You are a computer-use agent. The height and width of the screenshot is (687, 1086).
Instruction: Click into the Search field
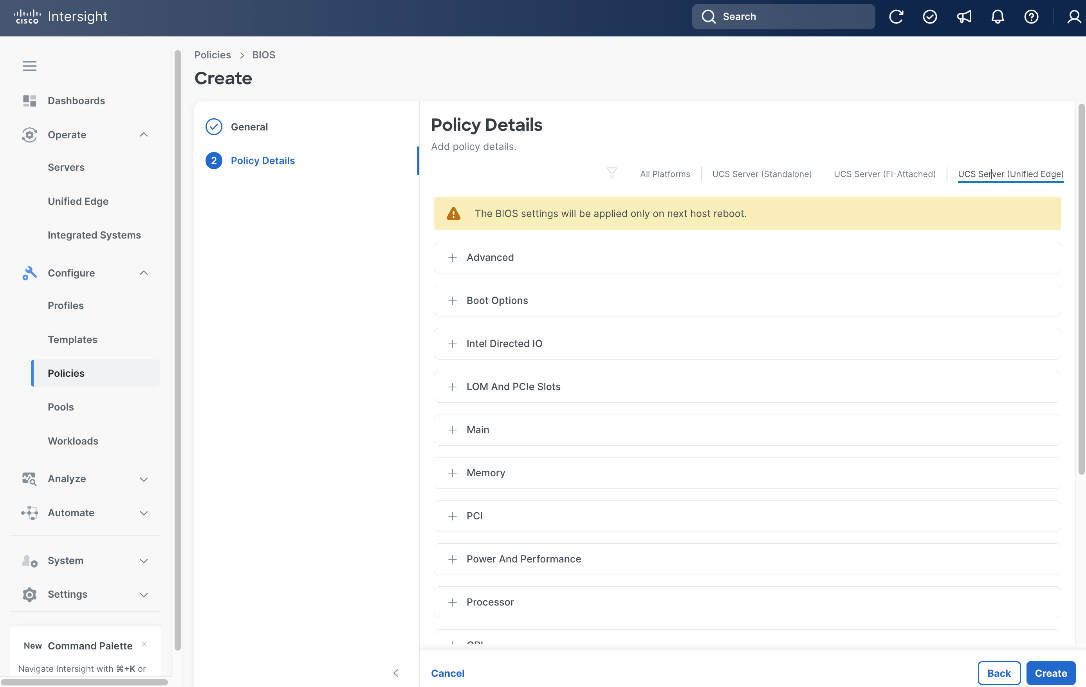pyautogui.click(x=783, y=17)
